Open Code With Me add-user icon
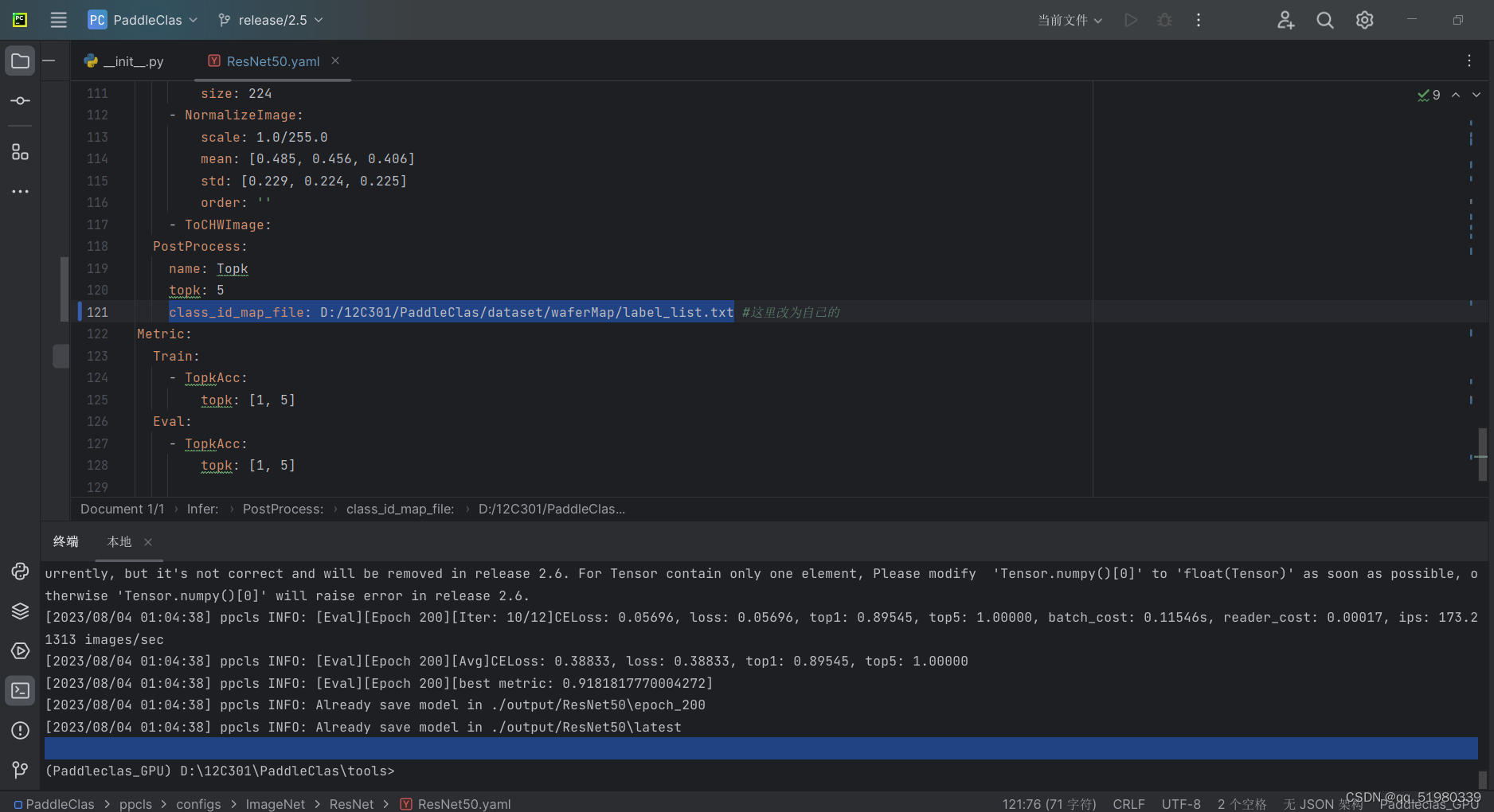 click(1285, 20)
